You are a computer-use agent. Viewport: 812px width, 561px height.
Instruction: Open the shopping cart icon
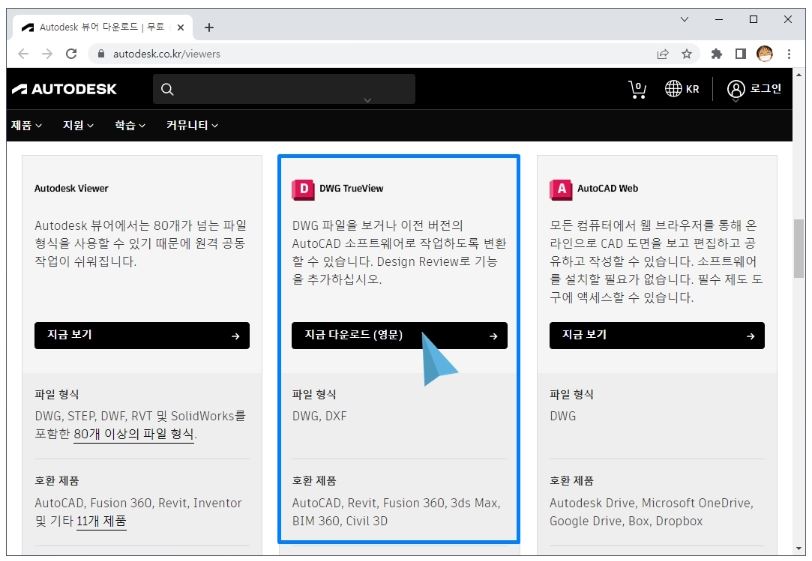(637, 89)
